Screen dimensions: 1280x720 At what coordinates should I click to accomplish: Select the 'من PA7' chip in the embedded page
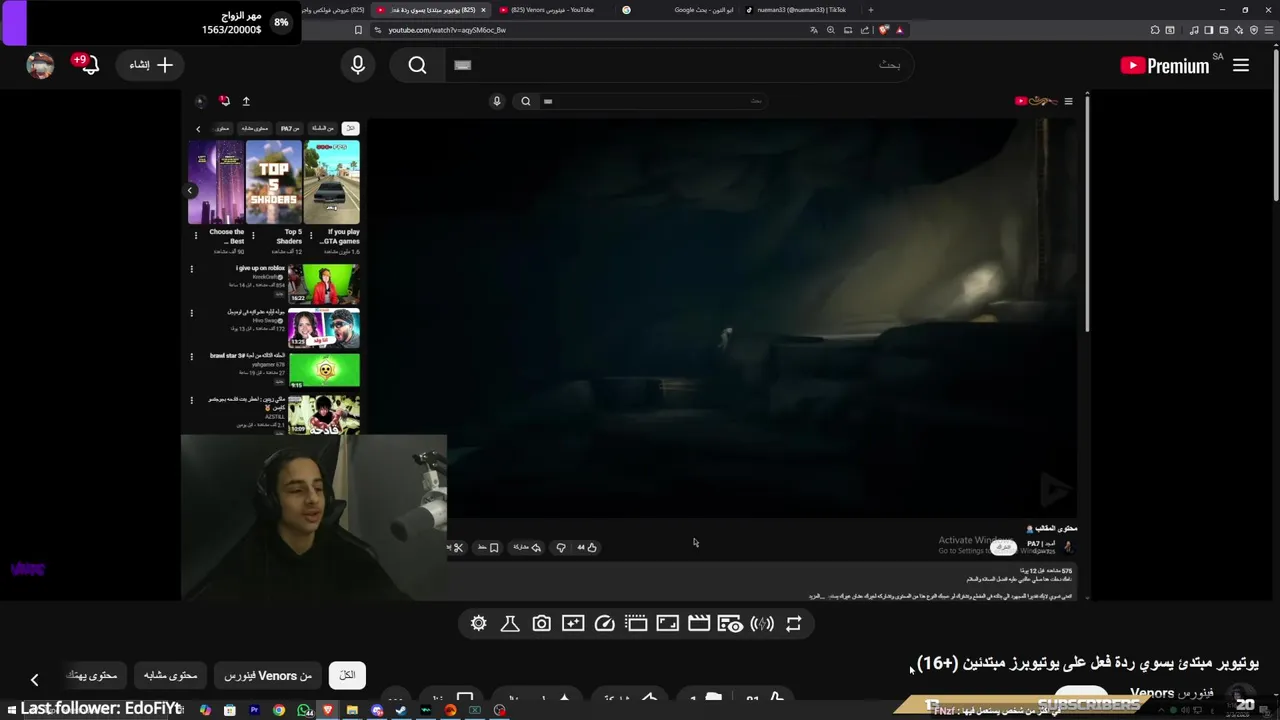coord(290,128)
